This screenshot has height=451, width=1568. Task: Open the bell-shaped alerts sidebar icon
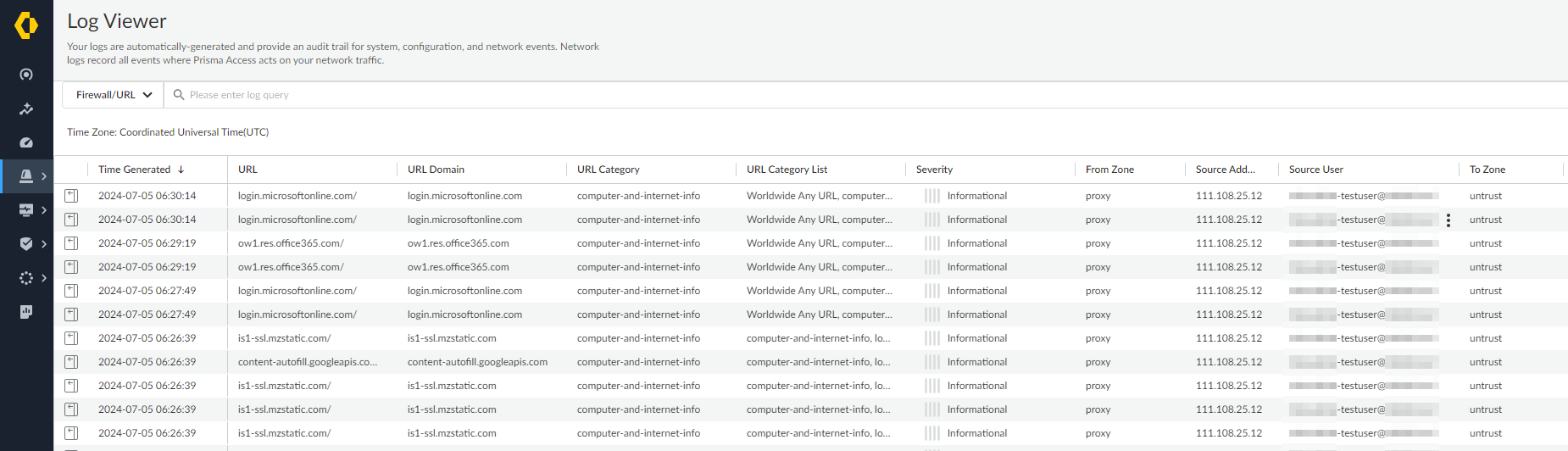26,176
